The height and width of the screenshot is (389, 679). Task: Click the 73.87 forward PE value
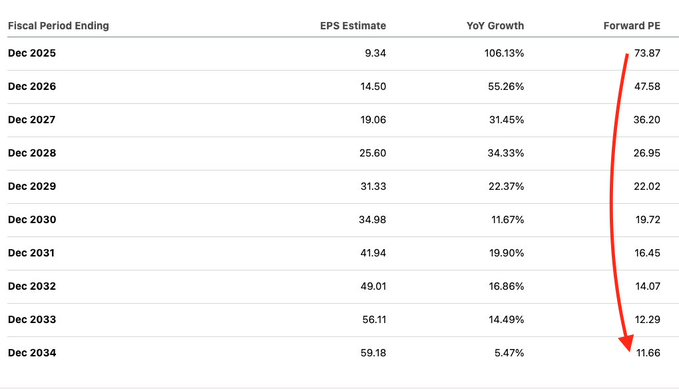pyautogui.click(x=647, y=53)
